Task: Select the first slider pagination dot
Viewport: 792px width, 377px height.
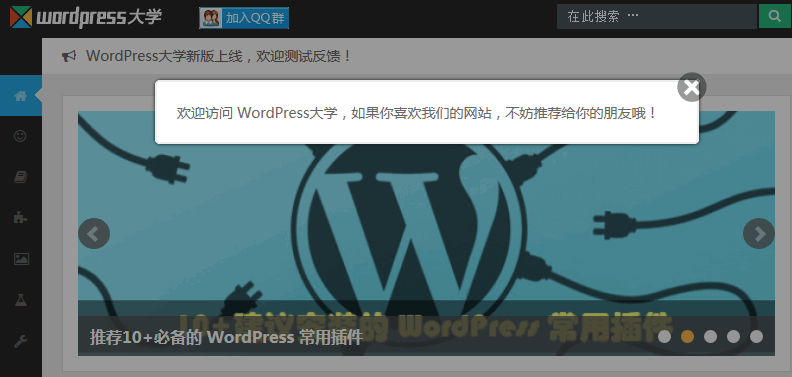Action: pos(665,337)
